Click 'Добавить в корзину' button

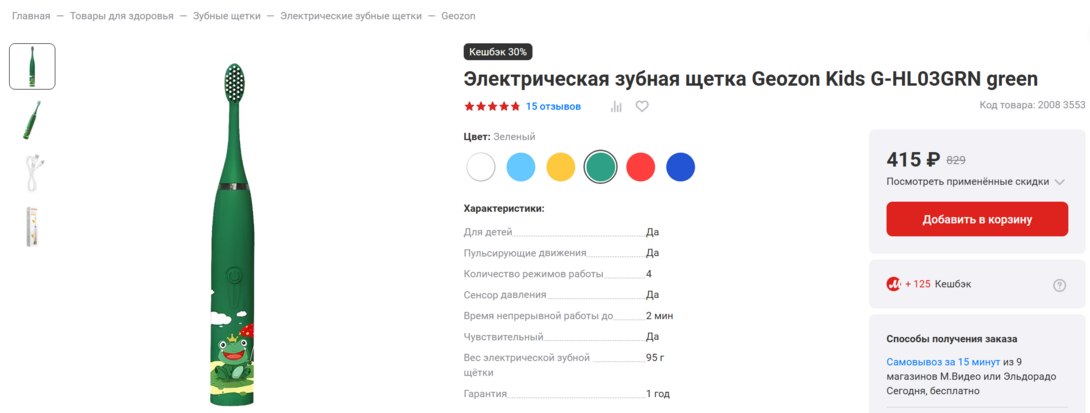(x=977, y=220)
